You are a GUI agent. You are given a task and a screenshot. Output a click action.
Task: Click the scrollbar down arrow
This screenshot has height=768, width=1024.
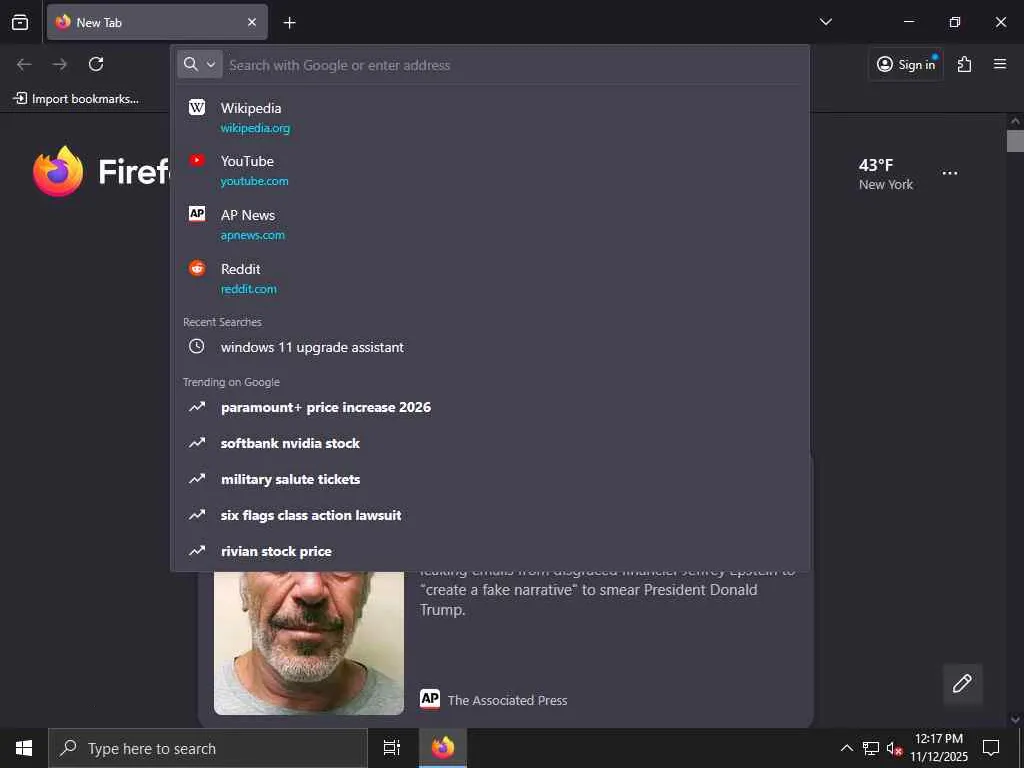pos(1015,720)
